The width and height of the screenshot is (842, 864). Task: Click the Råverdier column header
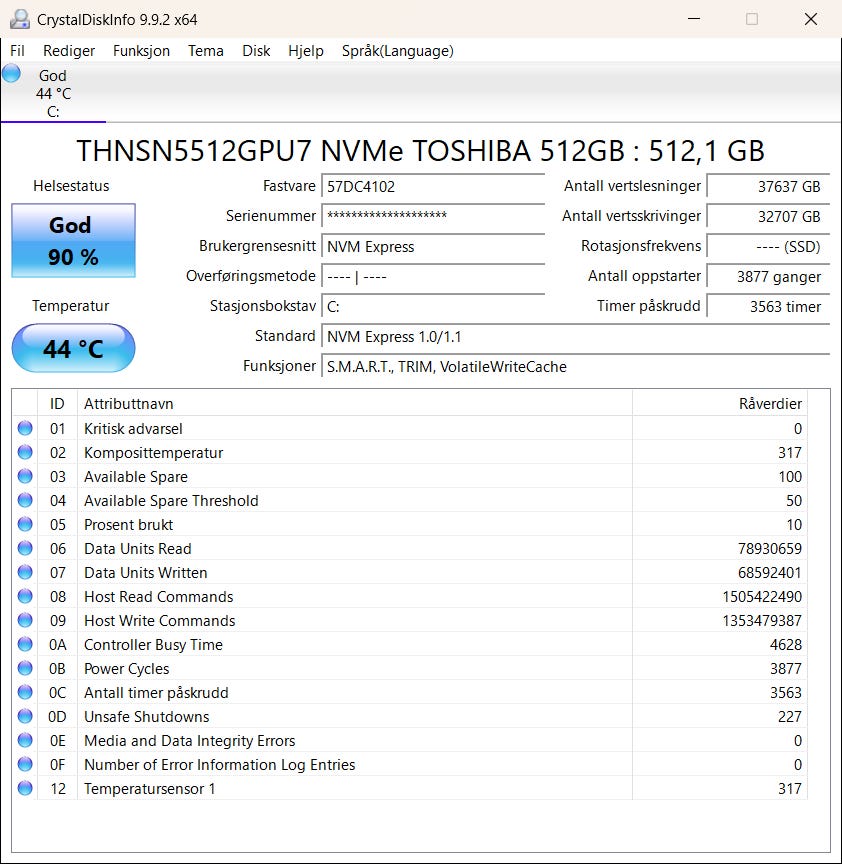720,403
